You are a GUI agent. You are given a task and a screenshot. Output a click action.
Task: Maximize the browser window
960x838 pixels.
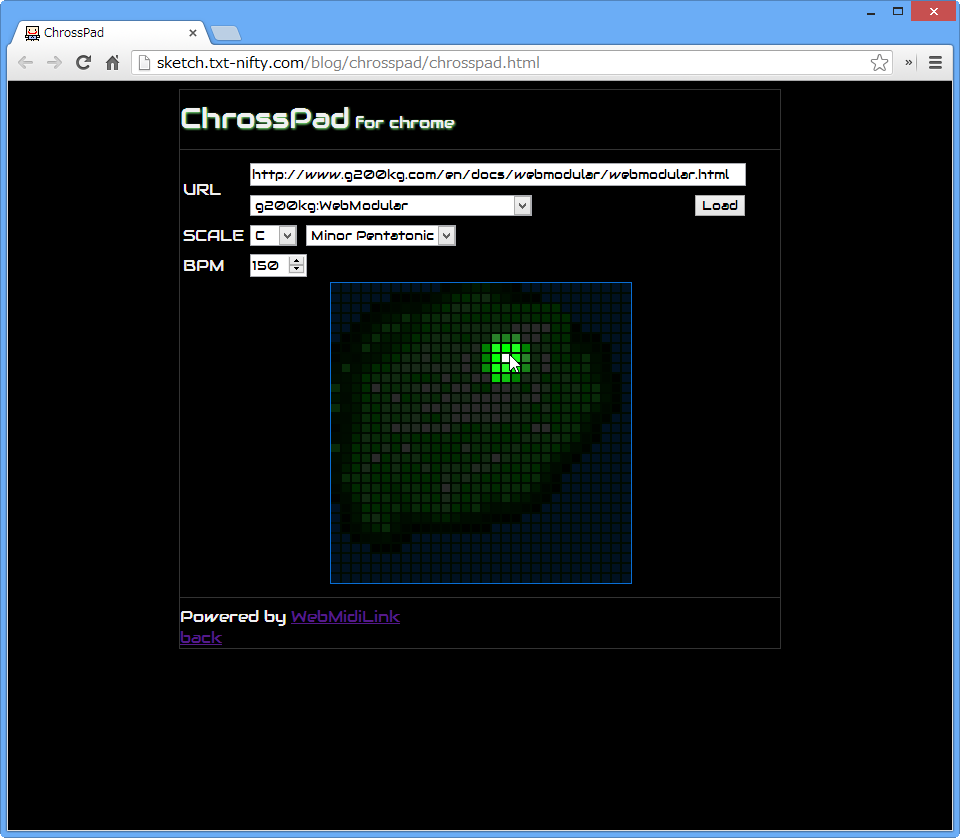coord(898,12)
